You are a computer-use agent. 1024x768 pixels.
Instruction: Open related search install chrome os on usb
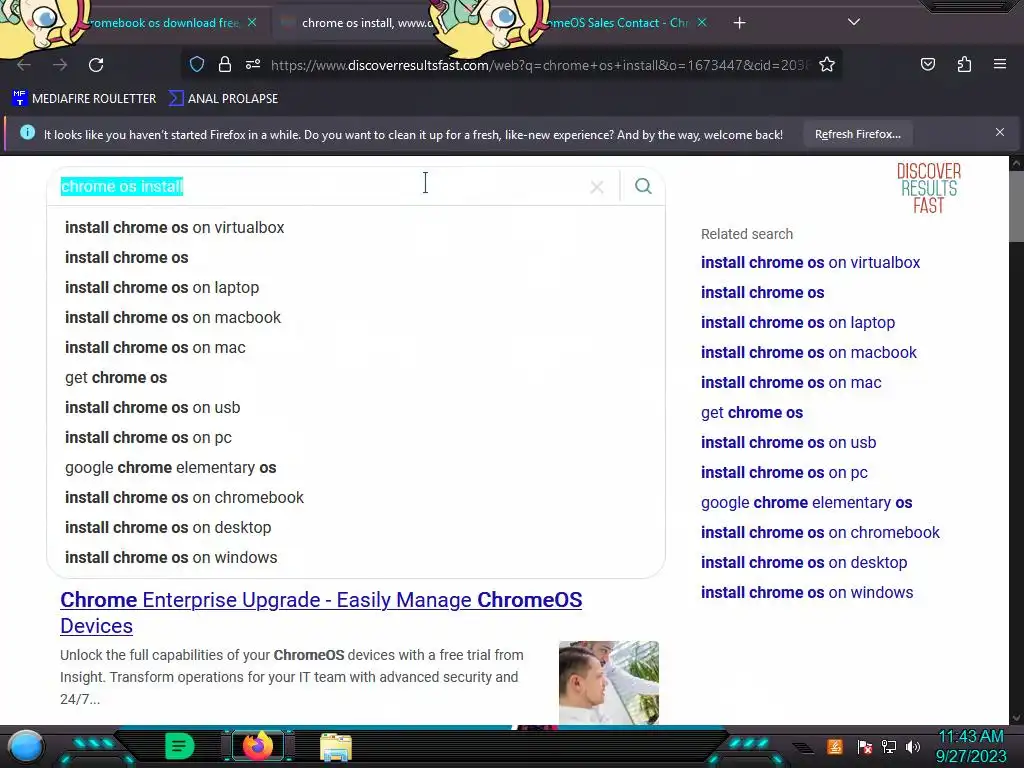coord(788,443)
